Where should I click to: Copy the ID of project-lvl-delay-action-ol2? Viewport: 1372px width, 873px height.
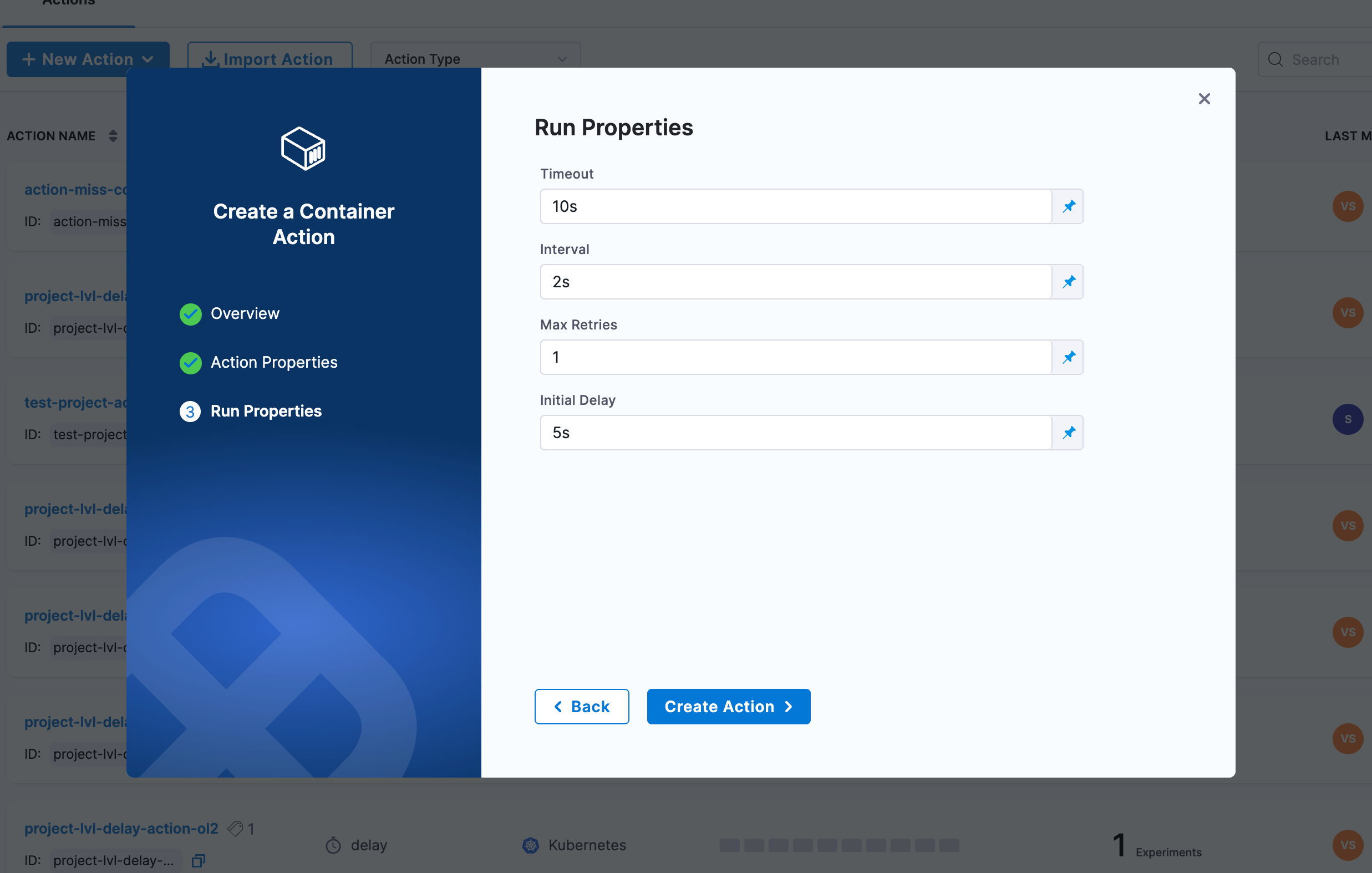pyautogui.click(x=198, y=860)
